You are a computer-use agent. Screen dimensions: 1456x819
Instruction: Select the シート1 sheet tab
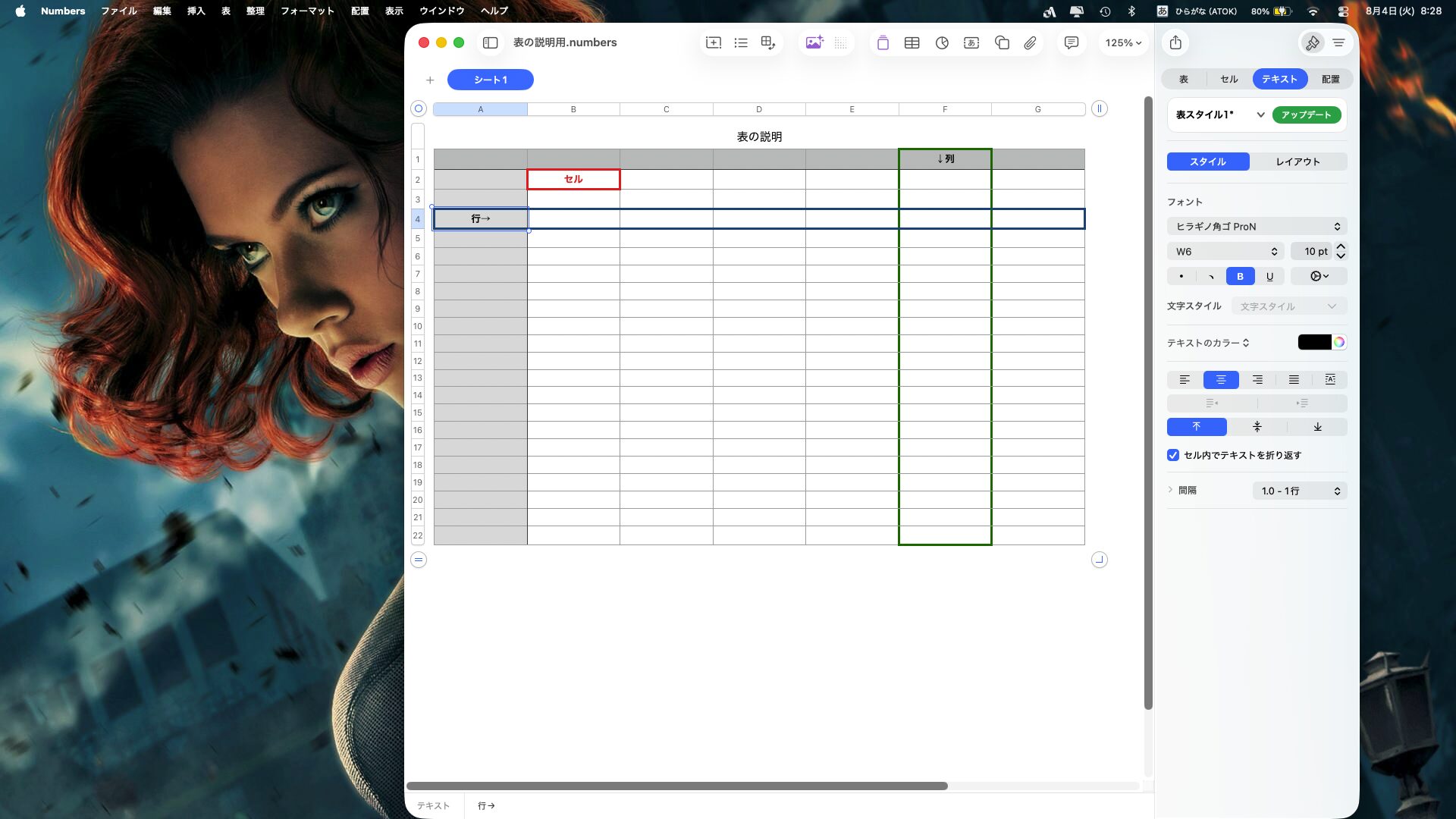click(x=491, y=80)
